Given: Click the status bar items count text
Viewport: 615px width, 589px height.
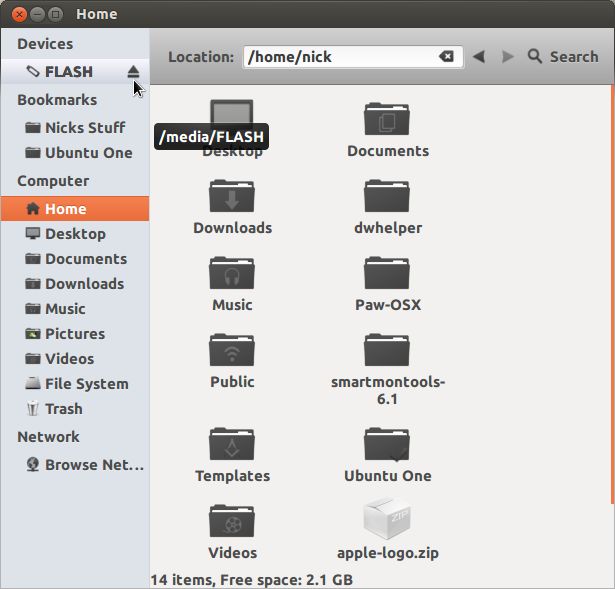Looking at the screenshot, I should click(x=251, y=580).
